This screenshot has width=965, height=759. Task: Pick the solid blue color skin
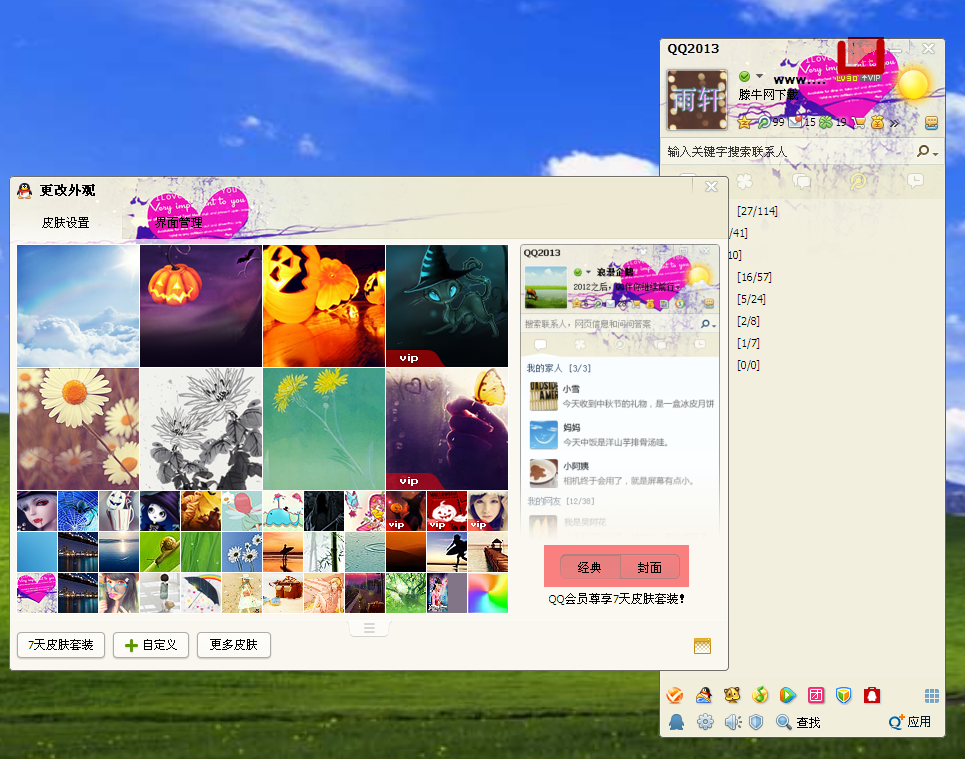tap(37, 552)
